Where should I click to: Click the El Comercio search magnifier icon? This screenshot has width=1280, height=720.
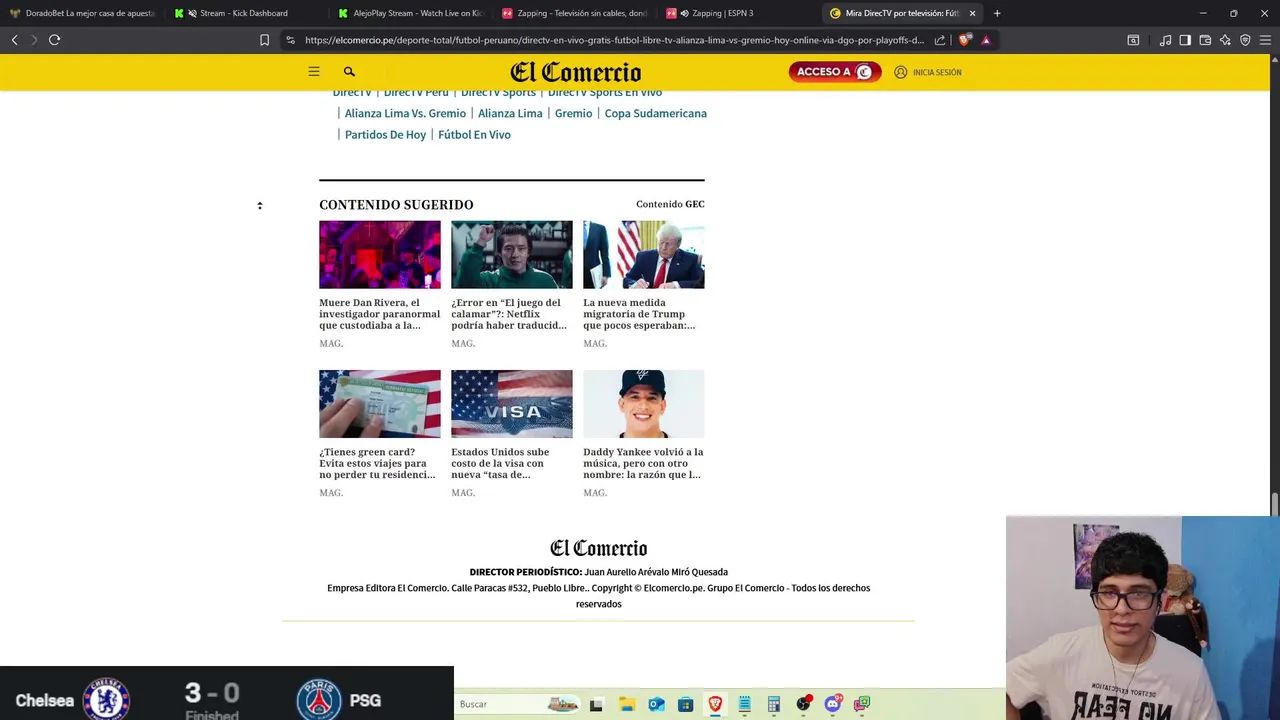(349, 72)
